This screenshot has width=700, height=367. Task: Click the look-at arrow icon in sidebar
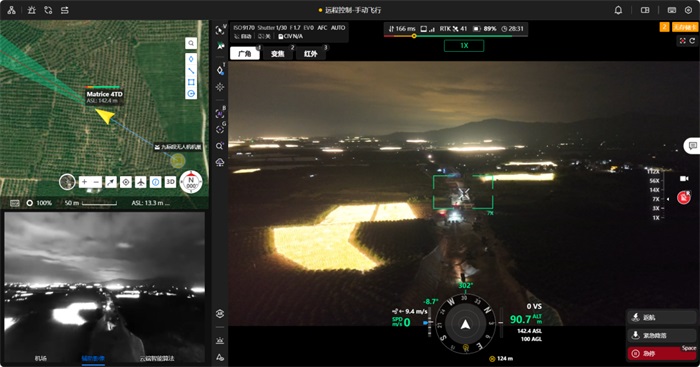pyautogui.click(x=220, y=46)
